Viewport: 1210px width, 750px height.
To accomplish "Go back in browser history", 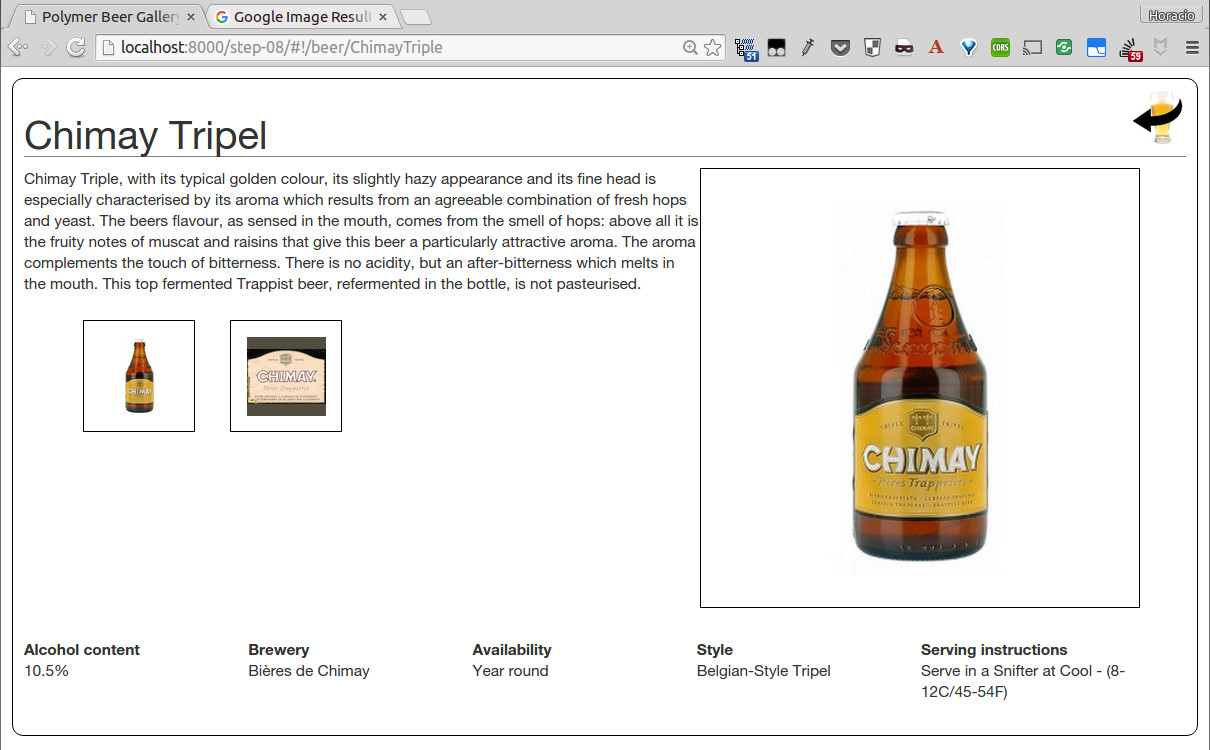I will [18, 47].
